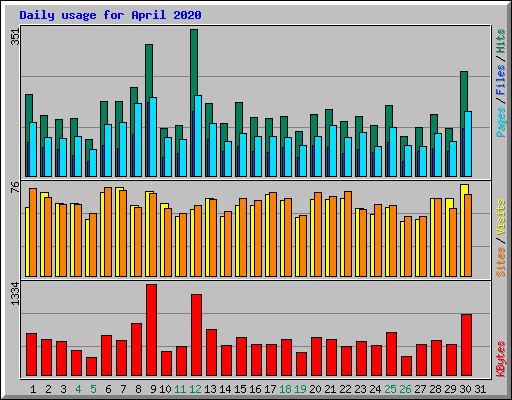Click day label 10 on the x-axis
512x400 pixels.
(165, 389)
